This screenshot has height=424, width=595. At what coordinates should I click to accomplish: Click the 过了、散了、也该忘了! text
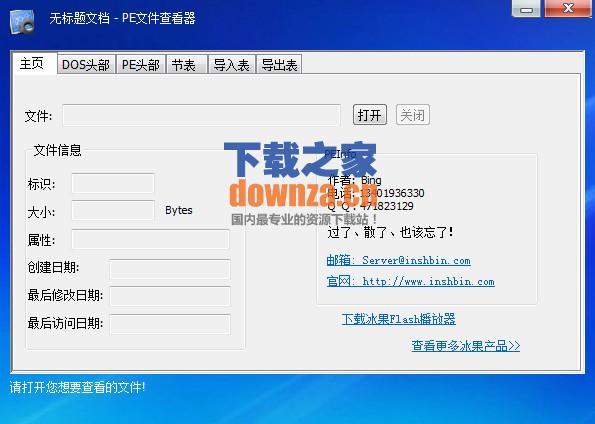point(390,232)
